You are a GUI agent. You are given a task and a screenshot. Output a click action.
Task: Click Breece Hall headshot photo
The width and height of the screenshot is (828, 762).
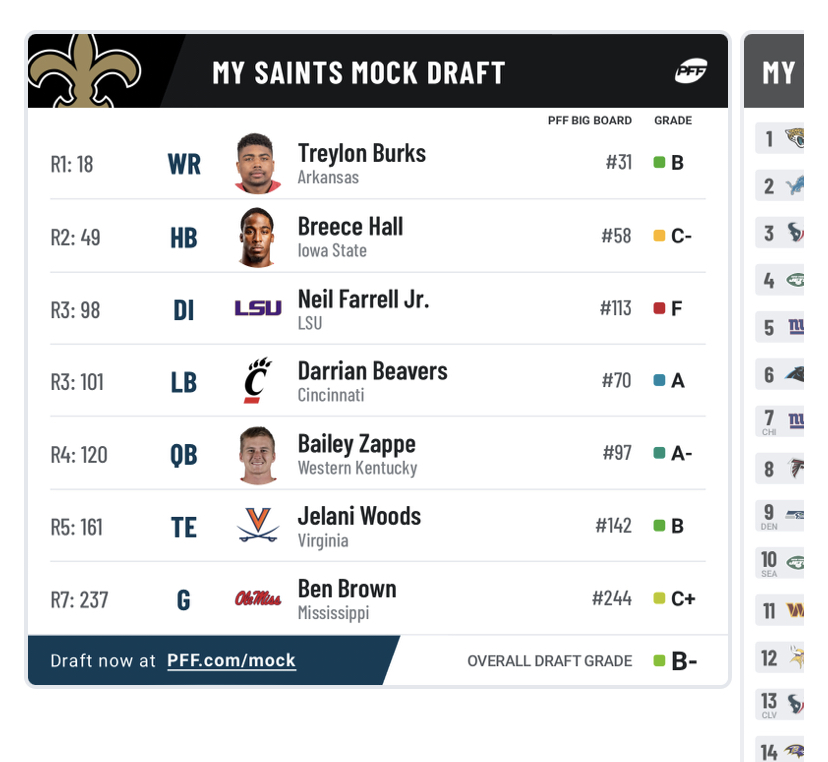[258, 237]
